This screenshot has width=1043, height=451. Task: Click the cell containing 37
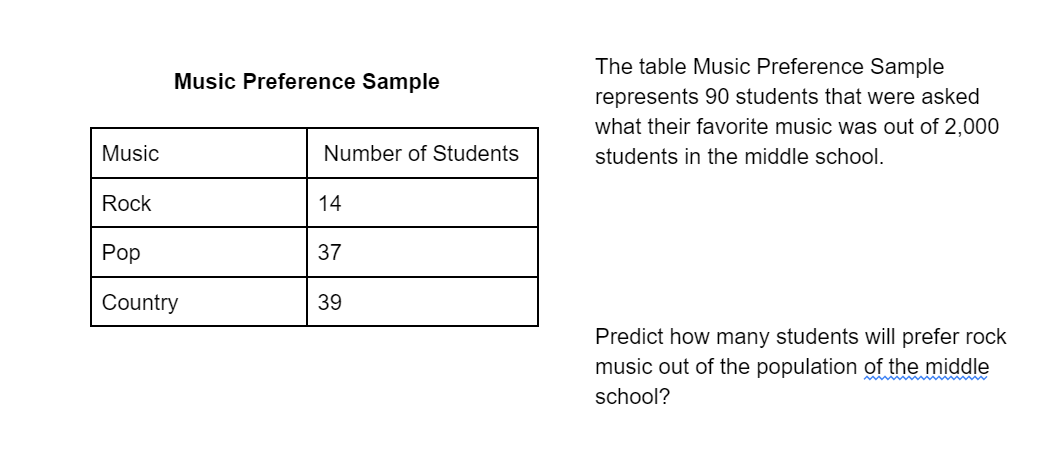pyautogui.click(x=422, y=252)
